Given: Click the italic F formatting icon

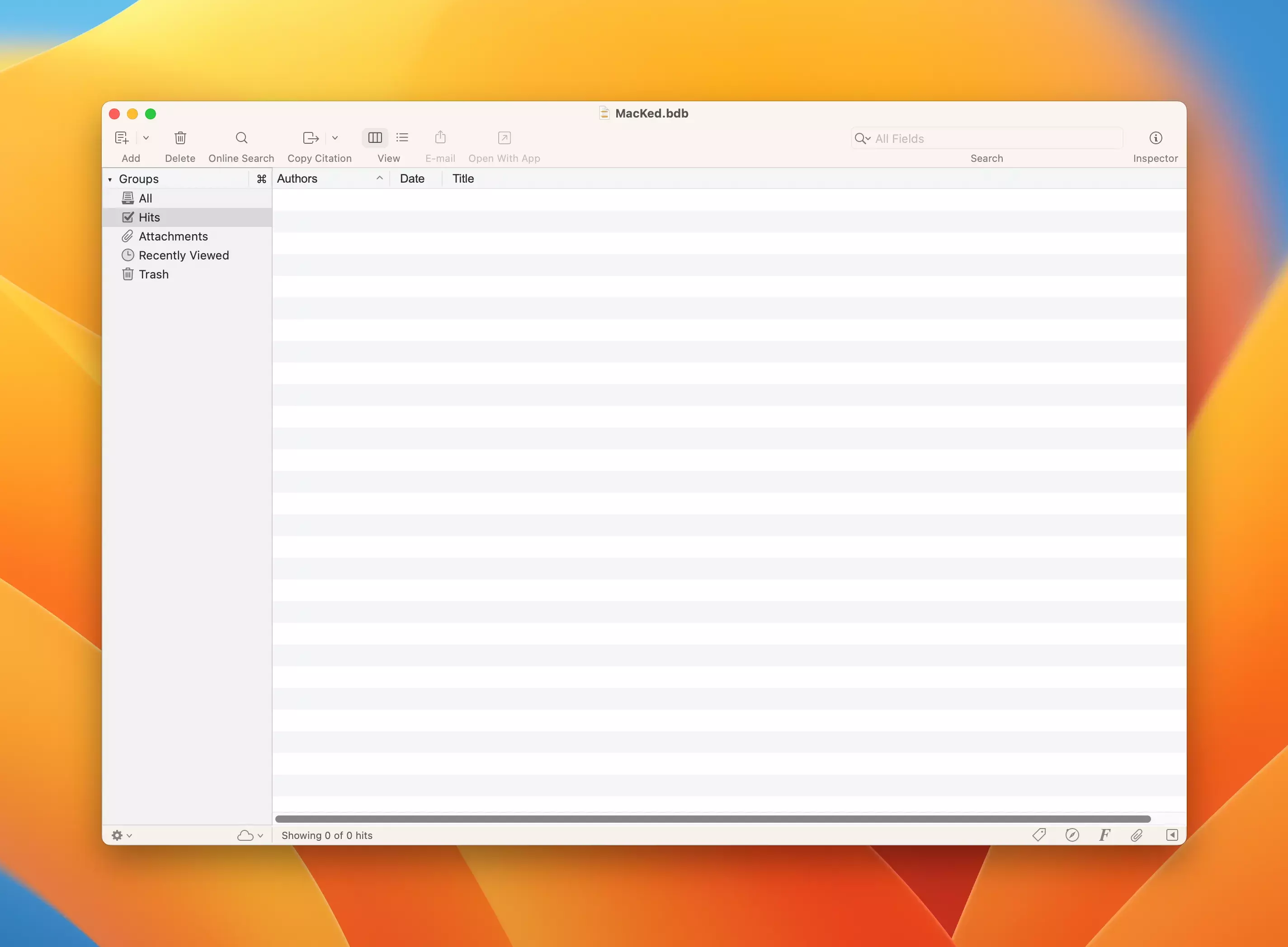Looking at the screenshot, I should pos(1104,834).
